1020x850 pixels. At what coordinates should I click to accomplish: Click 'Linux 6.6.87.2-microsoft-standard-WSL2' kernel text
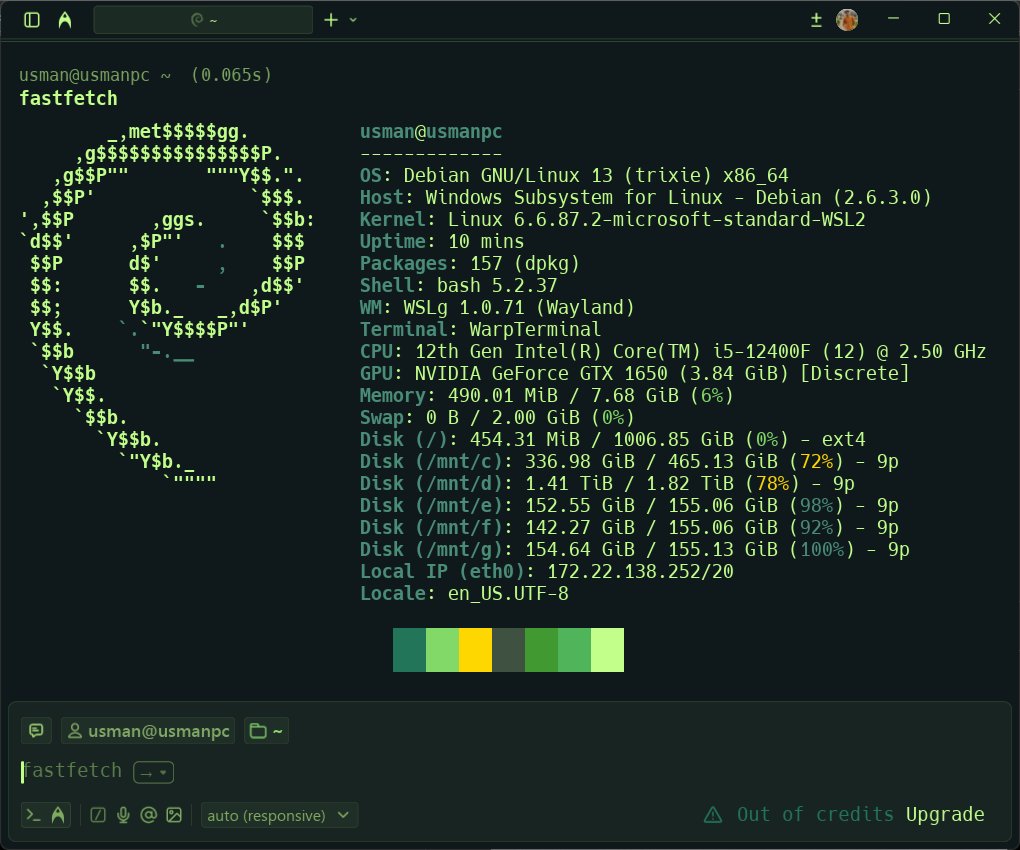tap(656, 219)
